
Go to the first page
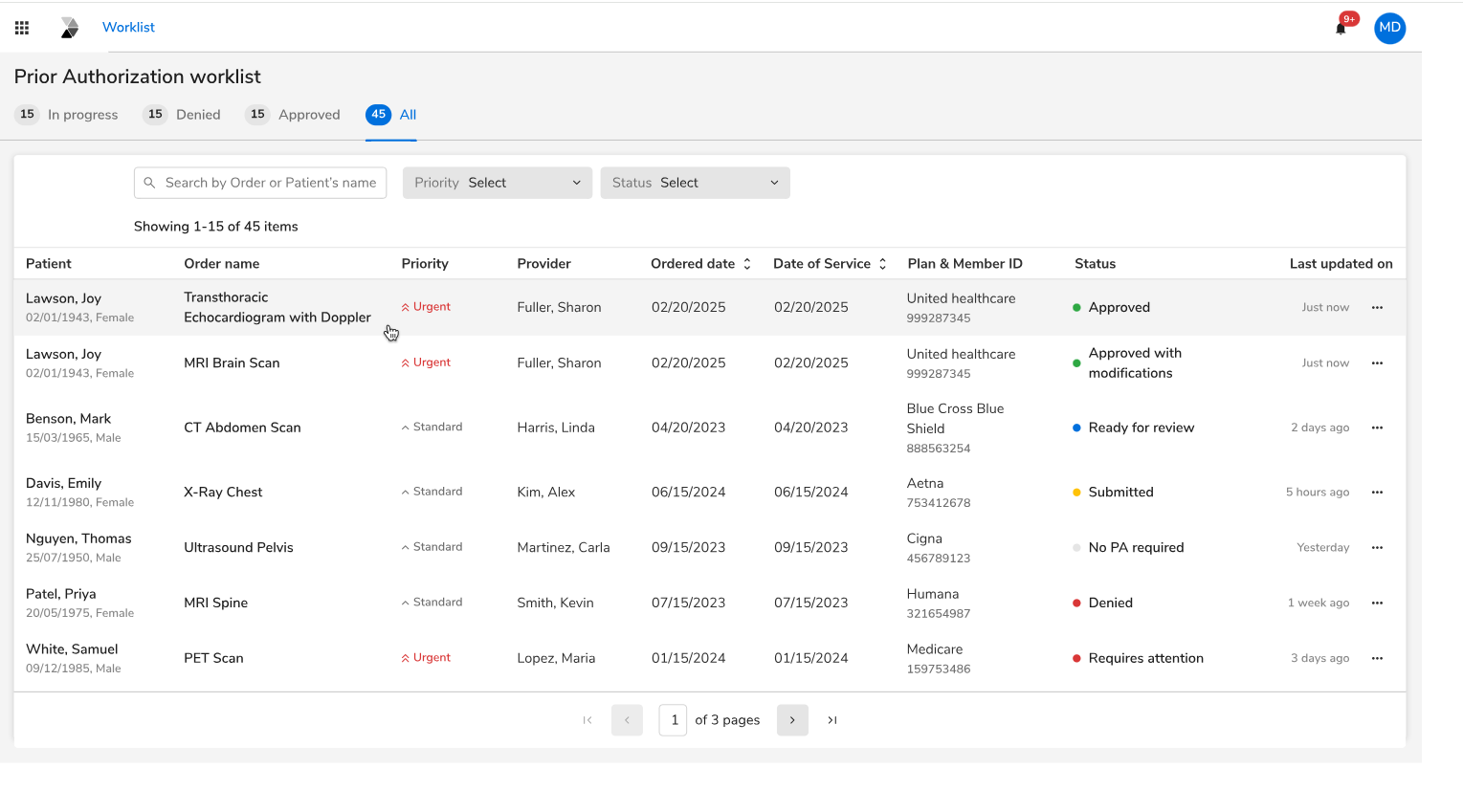point(587,720)
